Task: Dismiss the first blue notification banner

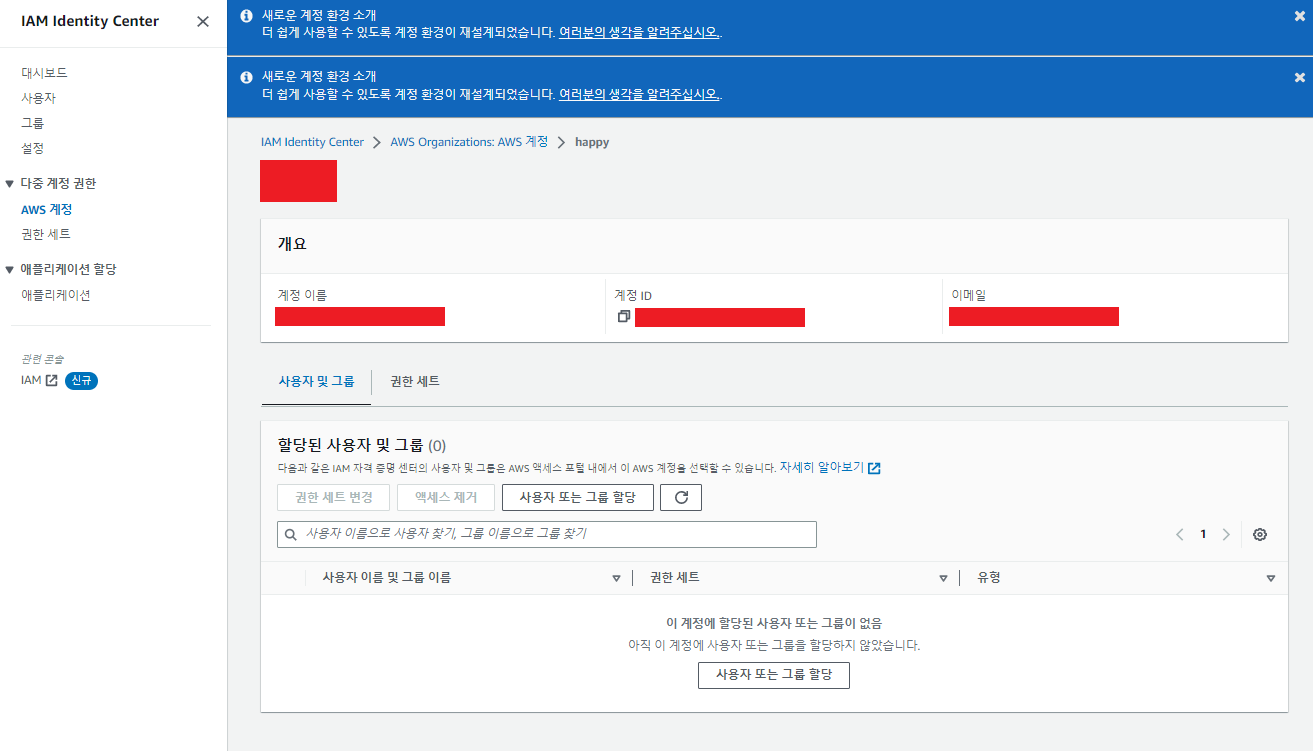Action: 1299,16
